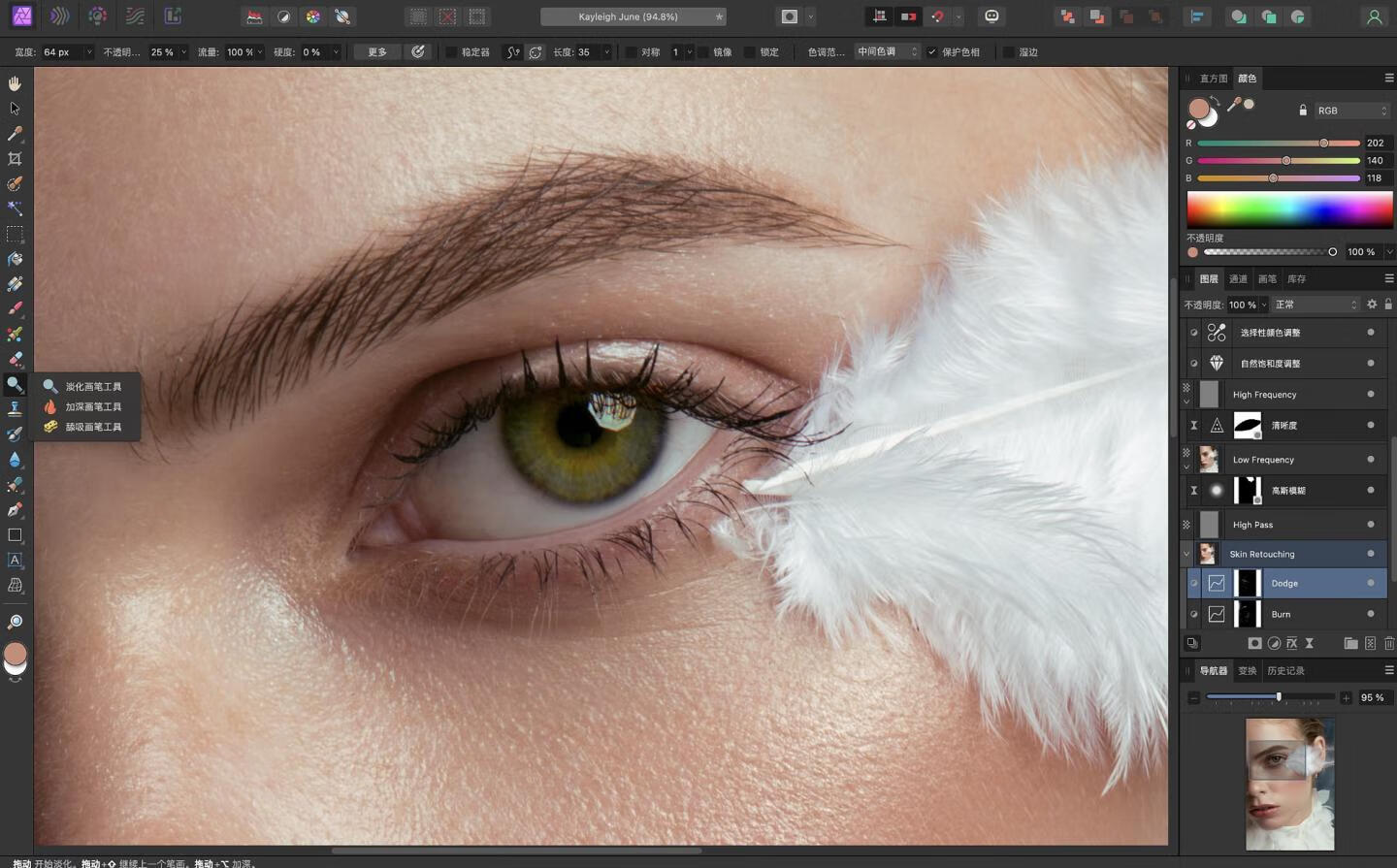Switch to the 直方图 histogram tab
The image size is (1397, 868).
tap(1213, 79)
